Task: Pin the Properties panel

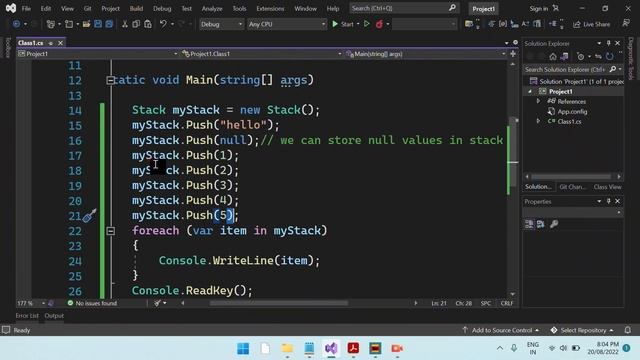Action: [609, 201]
